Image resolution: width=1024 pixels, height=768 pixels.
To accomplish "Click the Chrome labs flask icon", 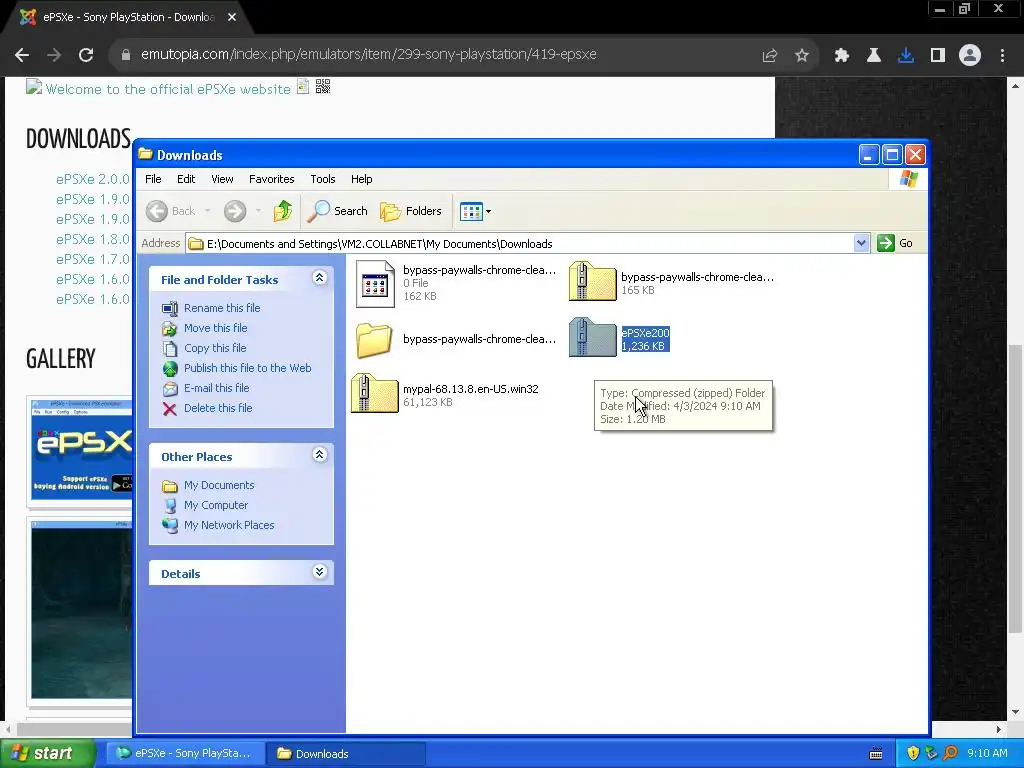I will [874, 56].
